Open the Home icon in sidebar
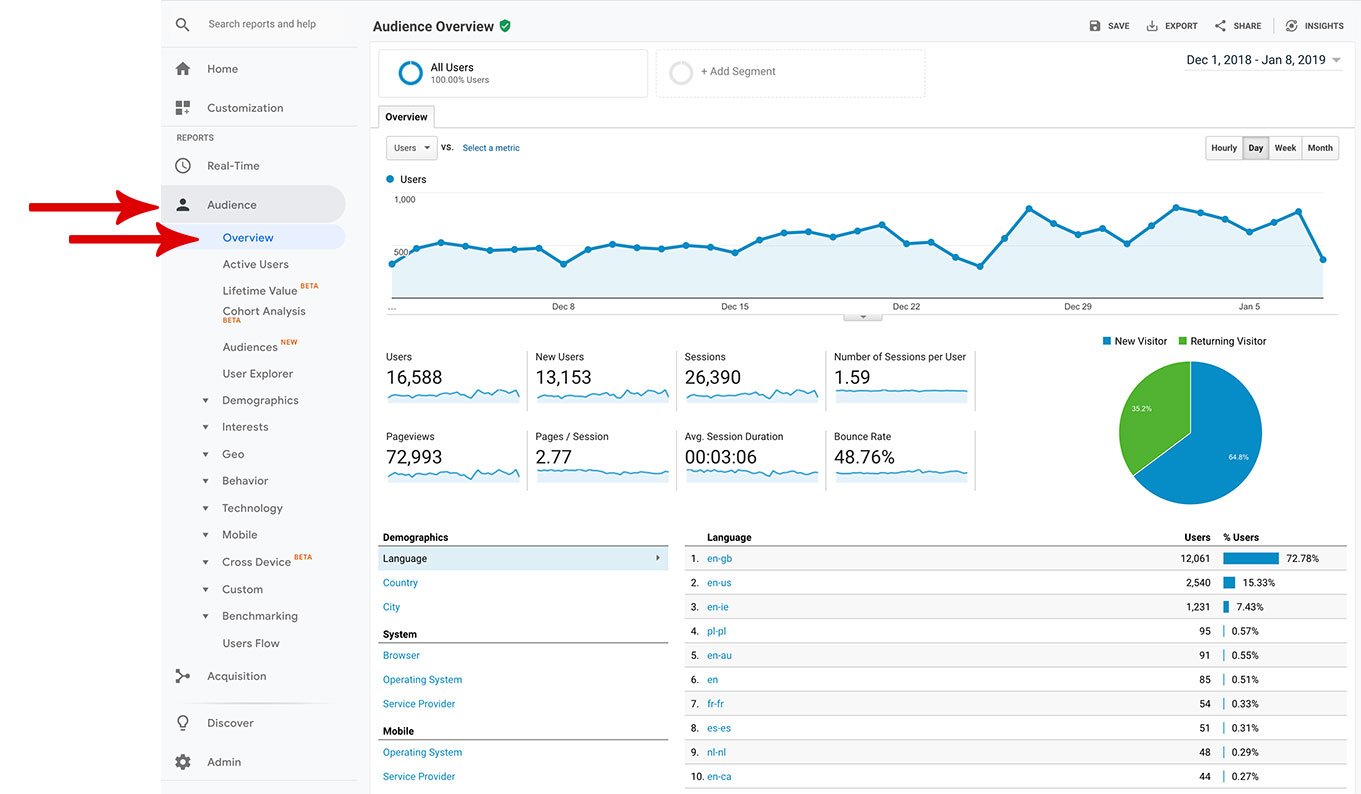1361x794 pixels. tap(182, 69)
